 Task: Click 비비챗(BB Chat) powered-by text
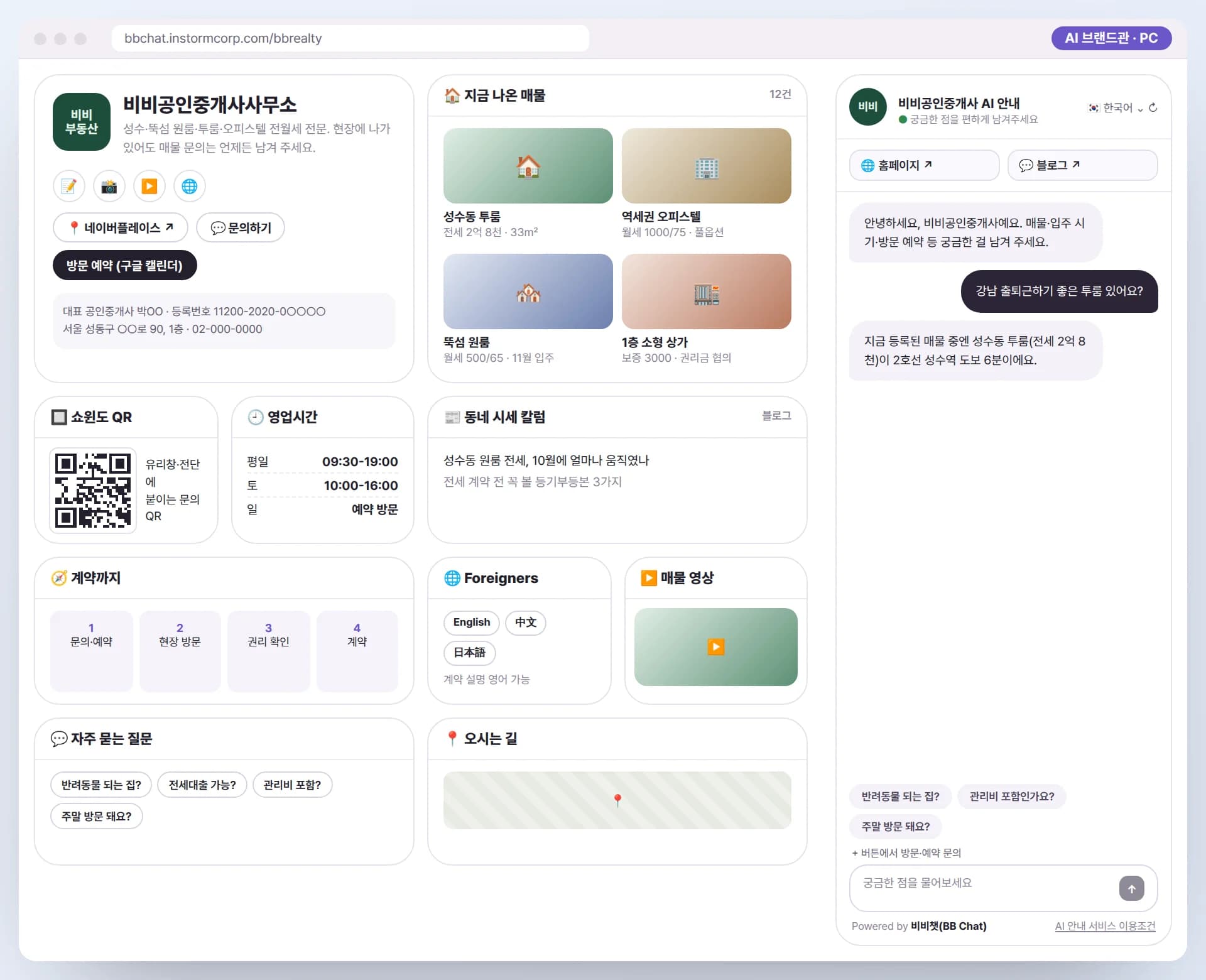point(948,926)
